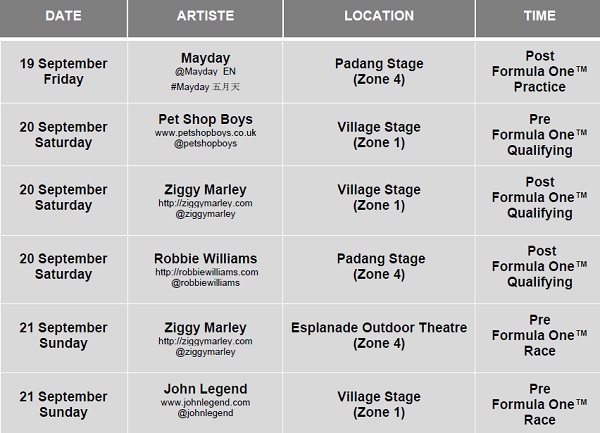Open the @petshopboys Twitter handle
600x433 pixels.
(205, 145)
